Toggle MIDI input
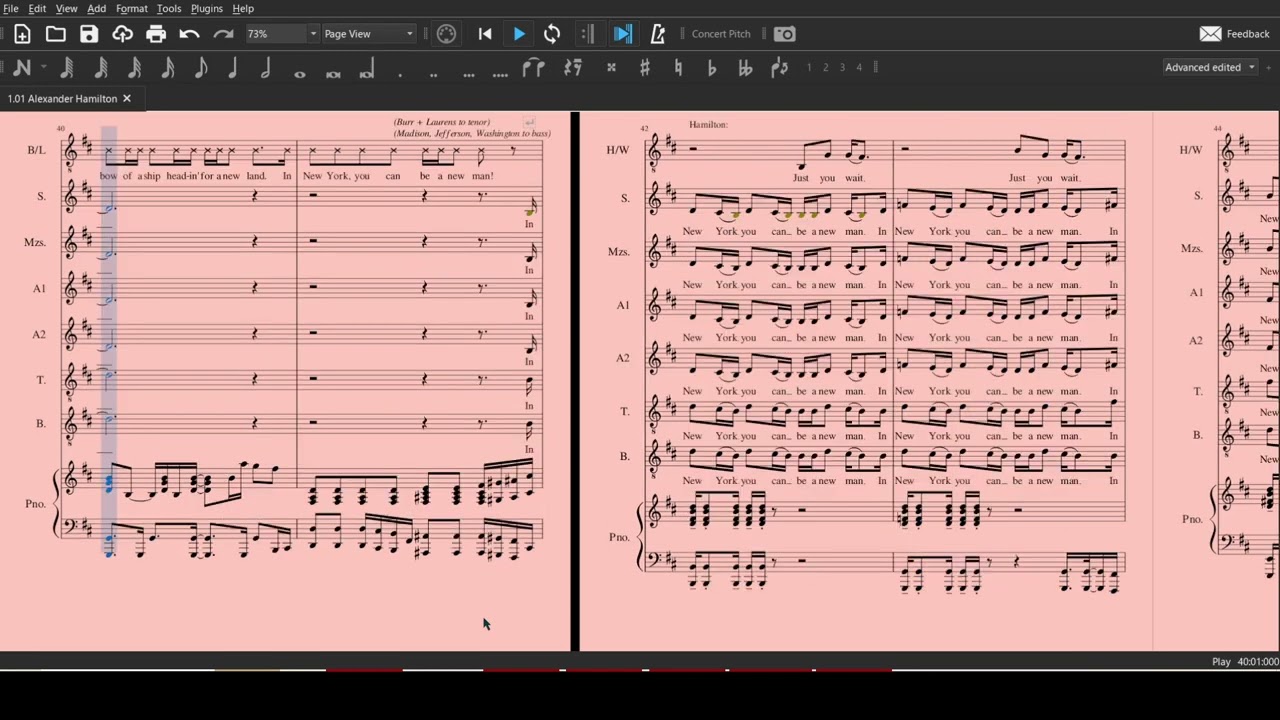 click(446, 34)
